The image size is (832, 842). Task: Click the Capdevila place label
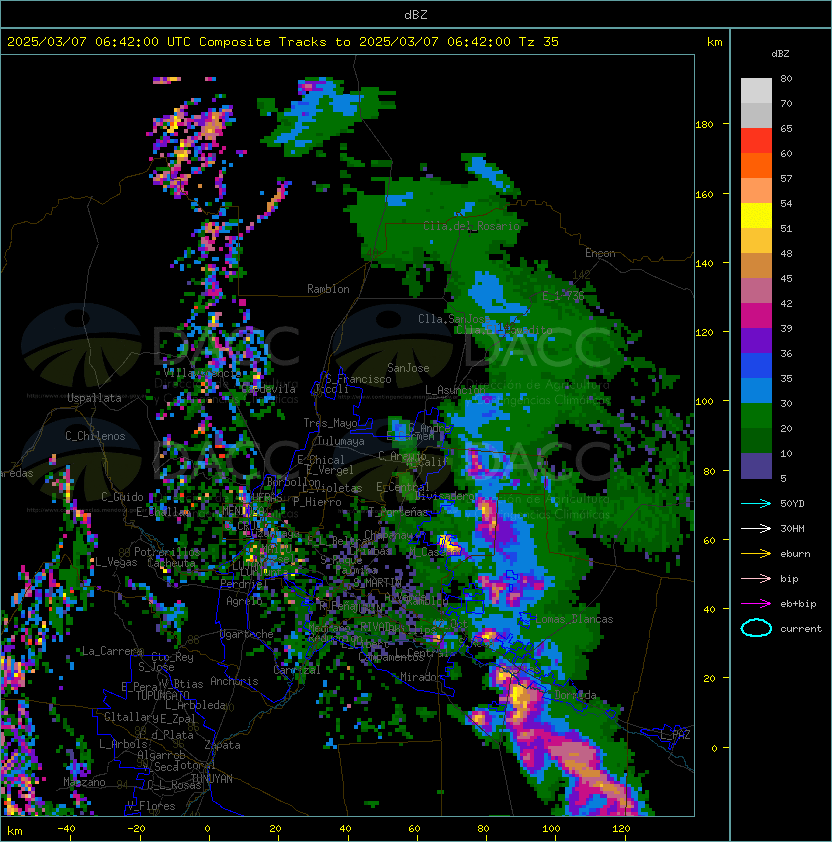coord(269,388)
